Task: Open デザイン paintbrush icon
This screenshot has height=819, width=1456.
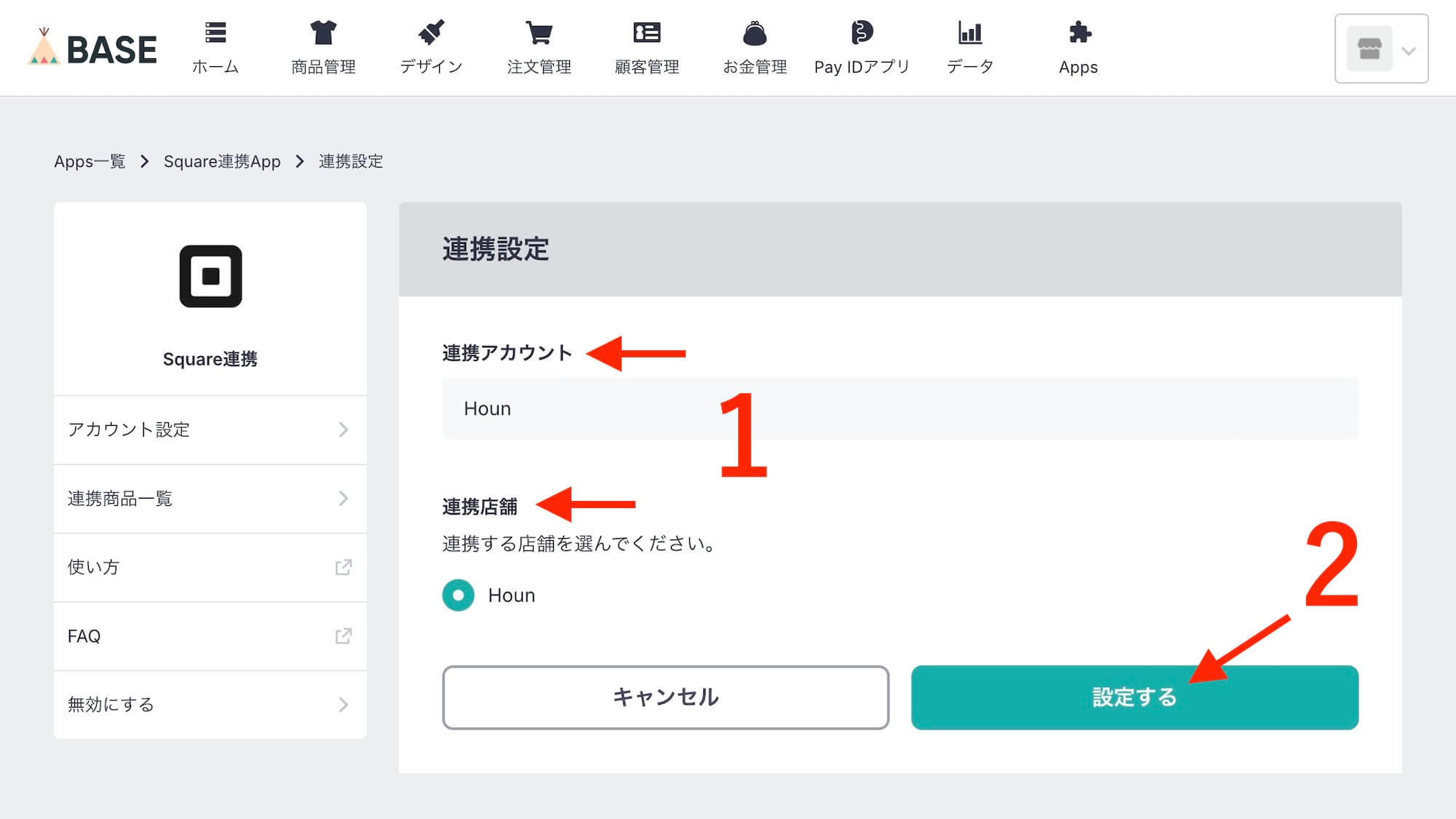Action: click(431, 33)
